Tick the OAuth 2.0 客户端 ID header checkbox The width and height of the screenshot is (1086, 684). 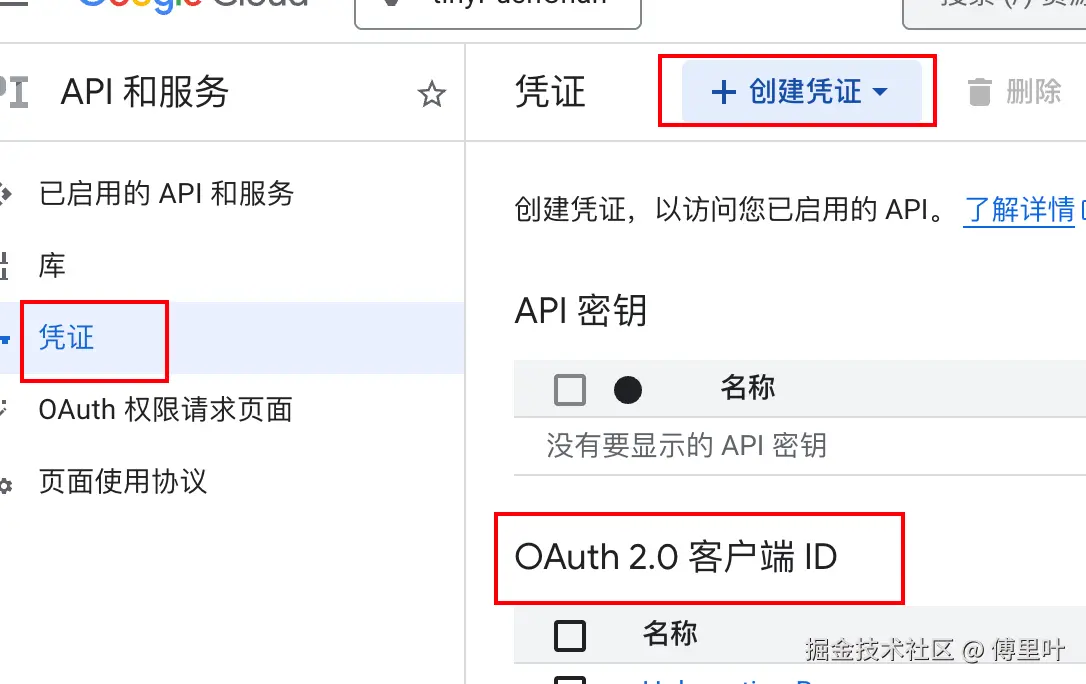point(570,636)
